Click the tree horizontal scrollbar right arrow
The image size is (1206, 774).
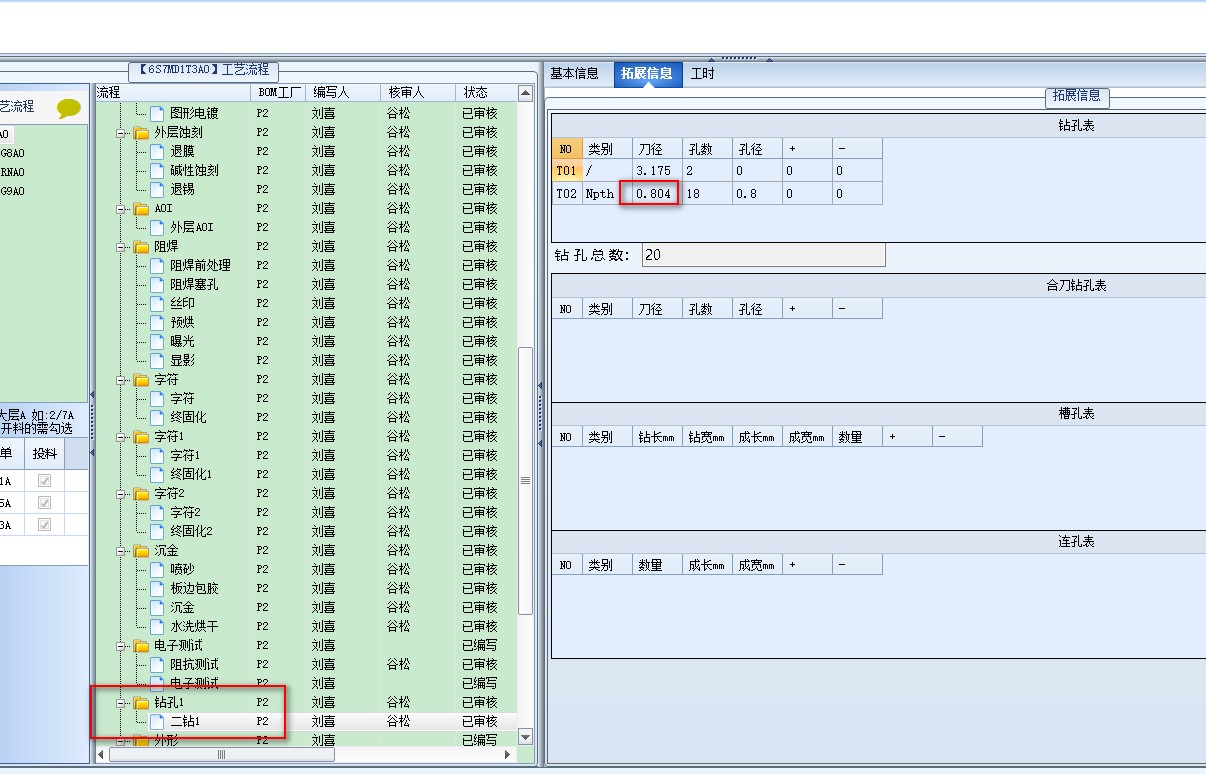pyautogui.click(x=509, y=755)
